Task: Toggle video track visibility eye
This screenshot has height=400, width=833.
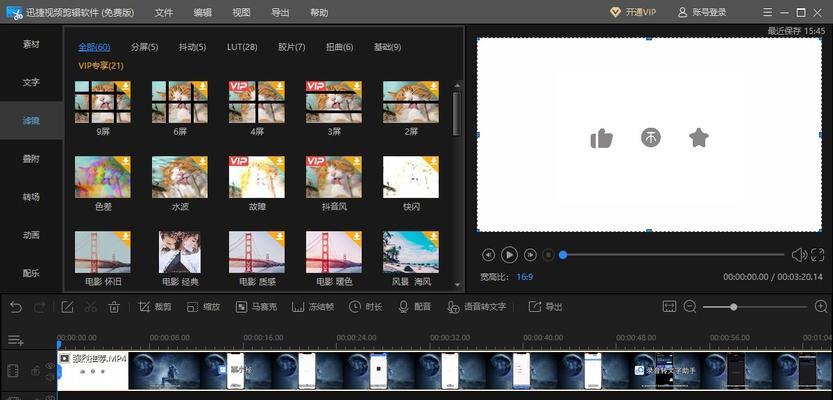Action: click(x=50, y=365)
